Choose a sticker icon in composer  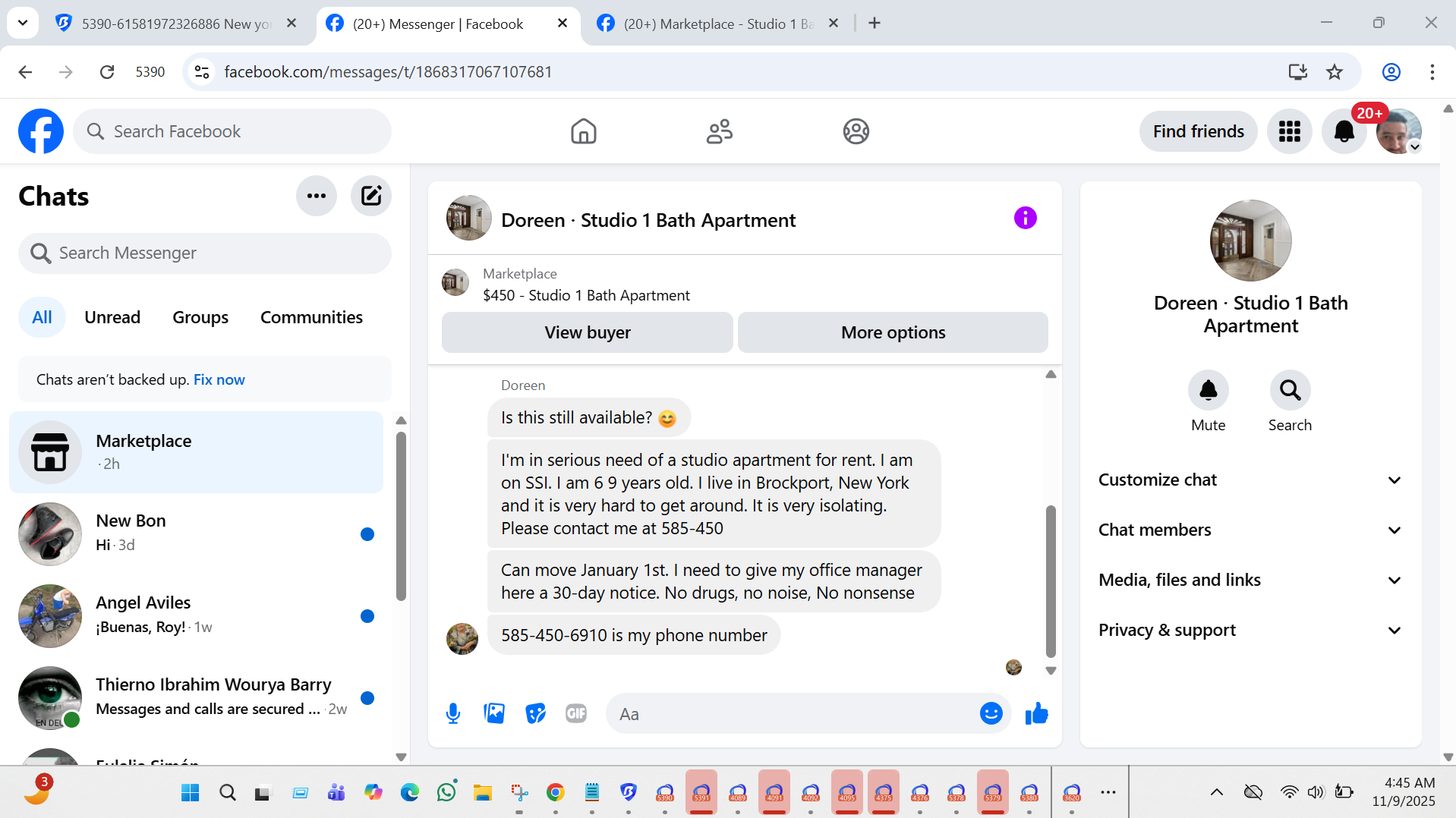(x=535, y=713)
